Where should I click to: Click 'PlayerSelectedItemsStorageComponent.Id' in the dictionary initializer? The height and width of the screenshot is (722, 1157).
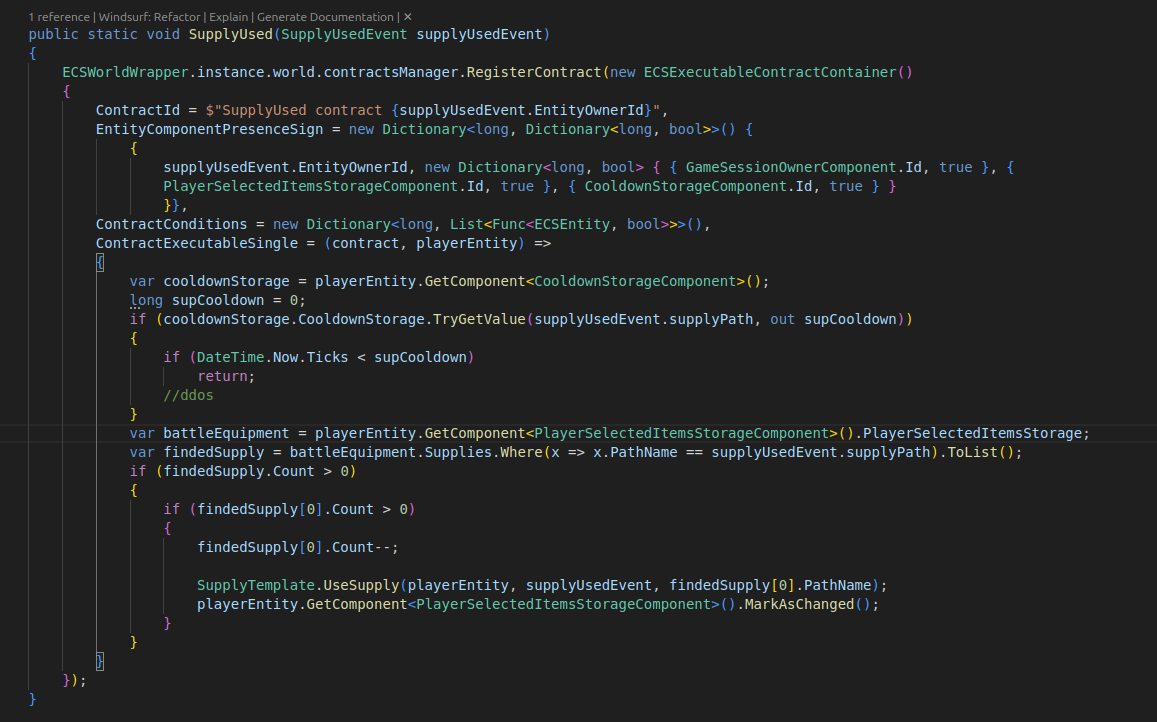pyautogui.click(x=323, y=186)
